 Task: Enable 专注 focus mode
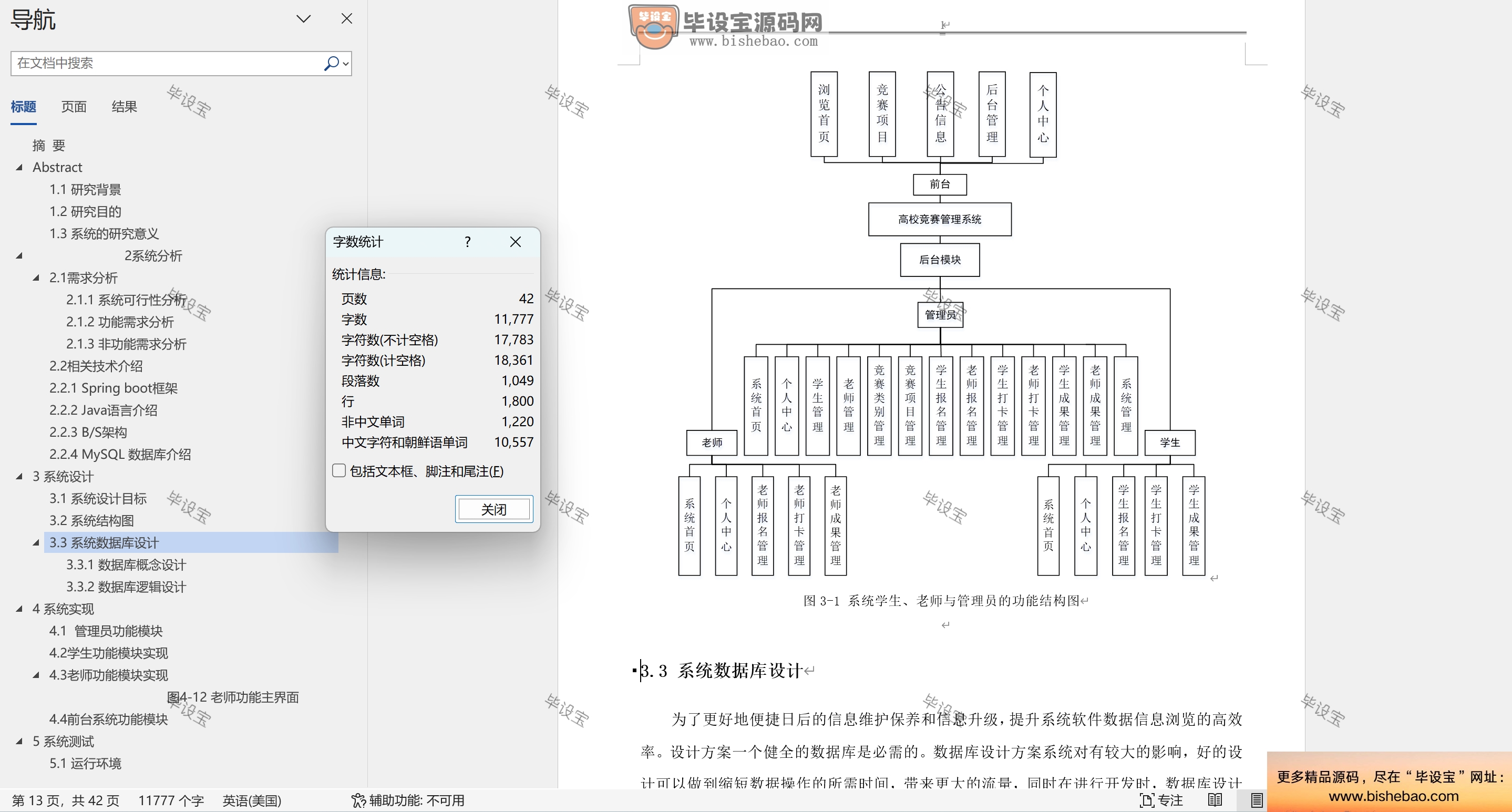pyautogui.click(x=1161, y=800)
